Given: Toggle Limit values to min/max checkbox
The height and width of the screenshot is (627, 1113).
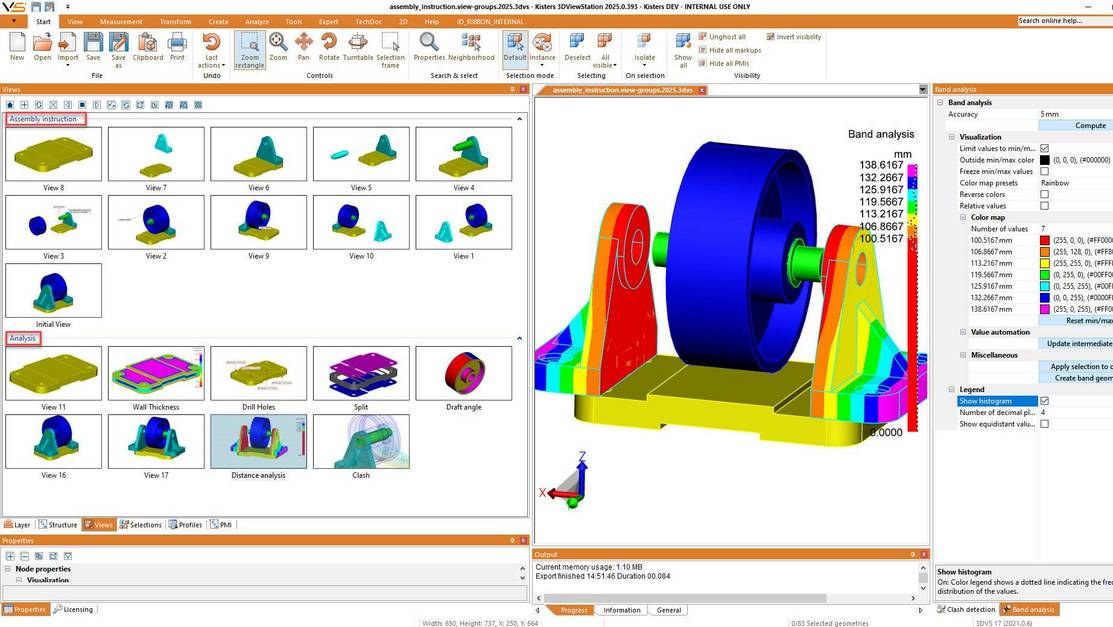Looking at the screenshot, I should [x=1044, y=148].
